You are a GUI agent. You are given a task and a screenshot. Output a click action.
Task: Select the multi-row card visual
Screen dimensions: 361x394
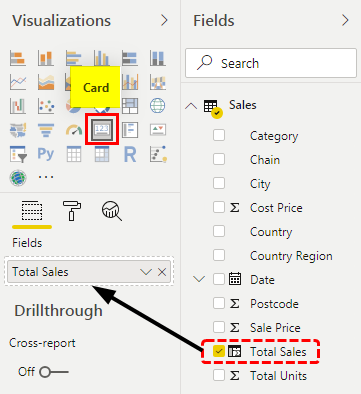tap(130, 130)
